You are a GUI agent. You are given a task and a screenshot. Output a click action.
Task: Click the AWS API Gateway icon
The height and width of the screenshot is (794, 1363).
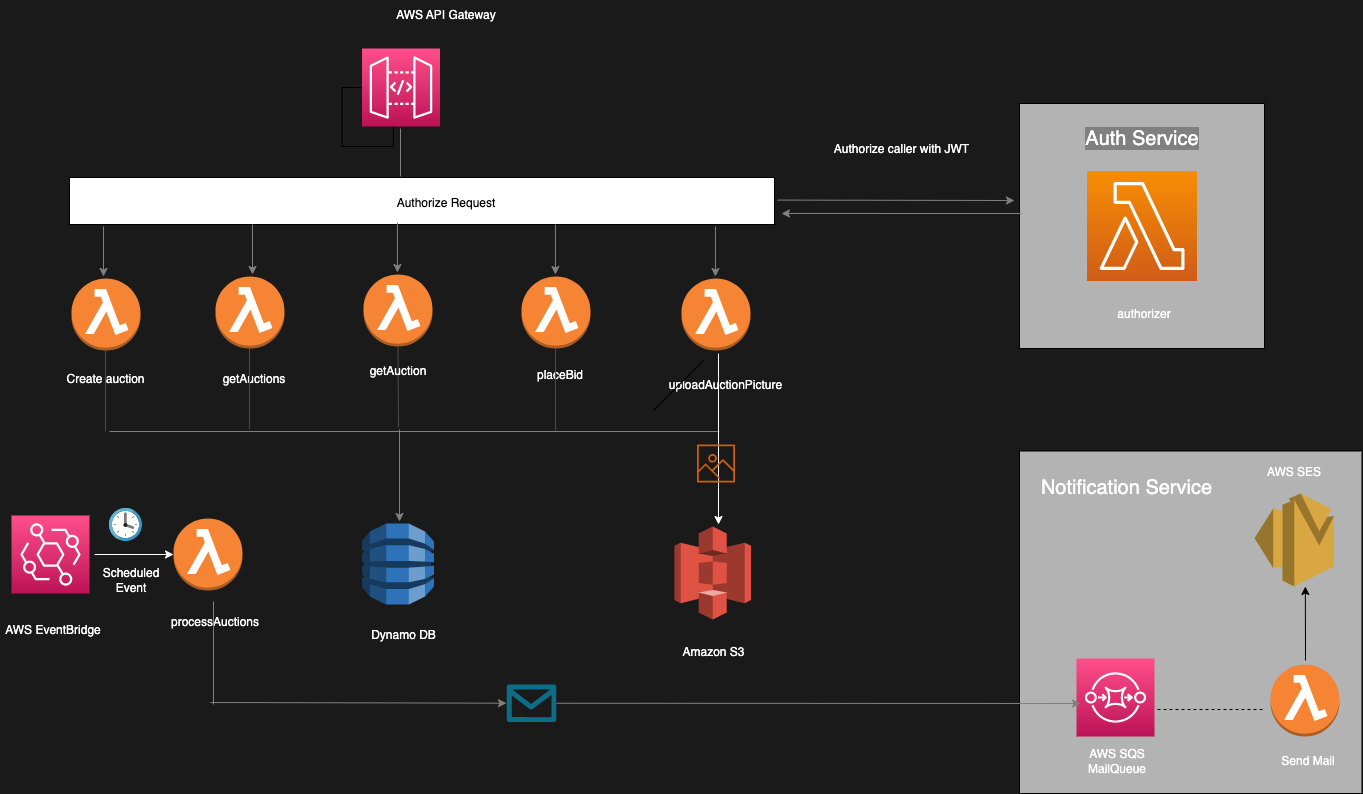pyautogui.click(x=401, y=88)
